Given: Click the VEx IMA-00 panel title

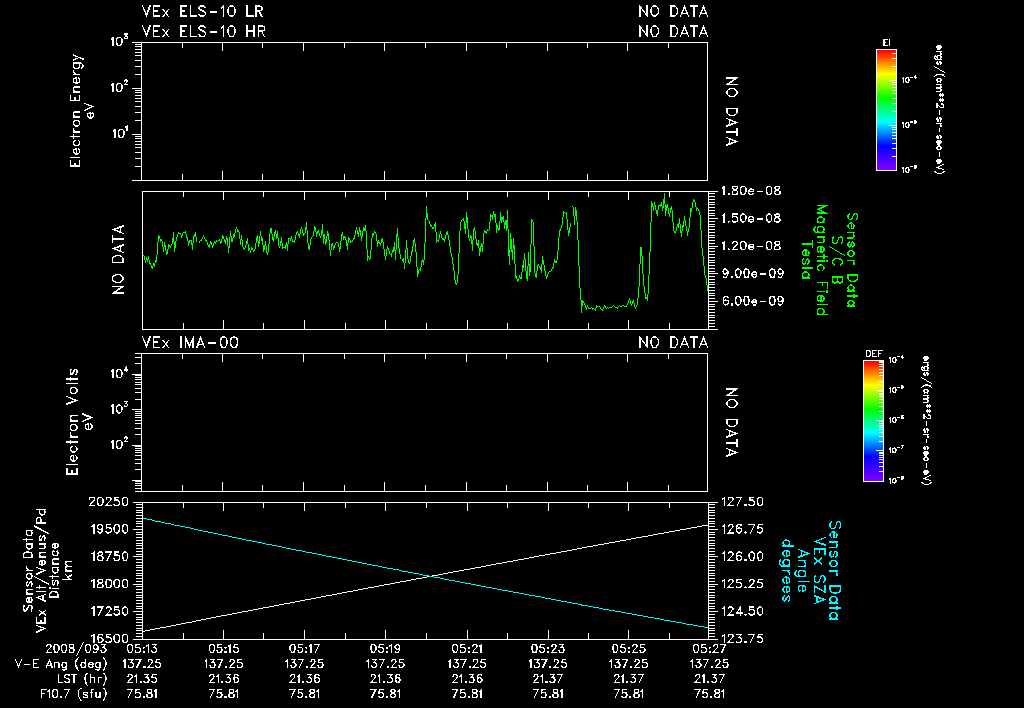Looking at the screenshot, I should click(190, 342).
